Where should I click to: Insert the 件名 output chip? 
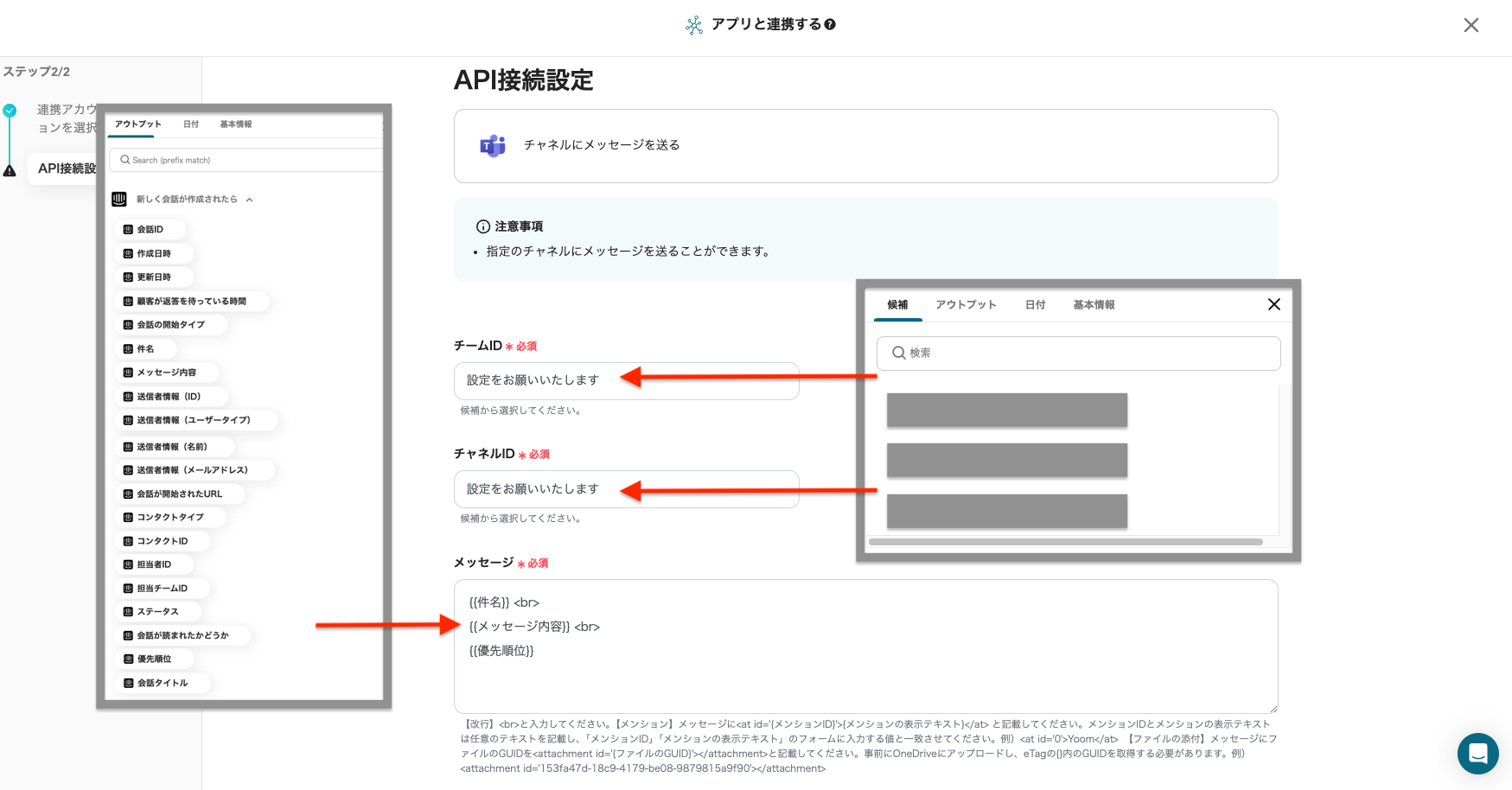145,349
